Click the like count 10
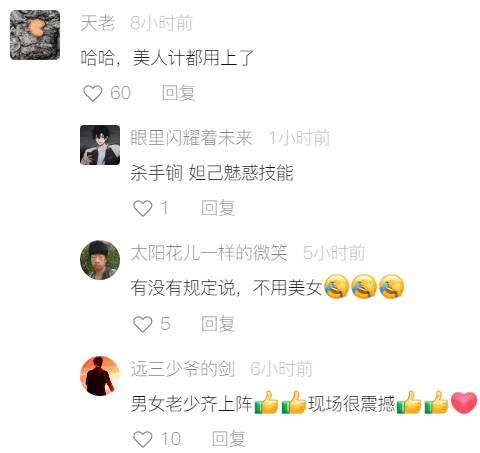 [x=171, y=439]
